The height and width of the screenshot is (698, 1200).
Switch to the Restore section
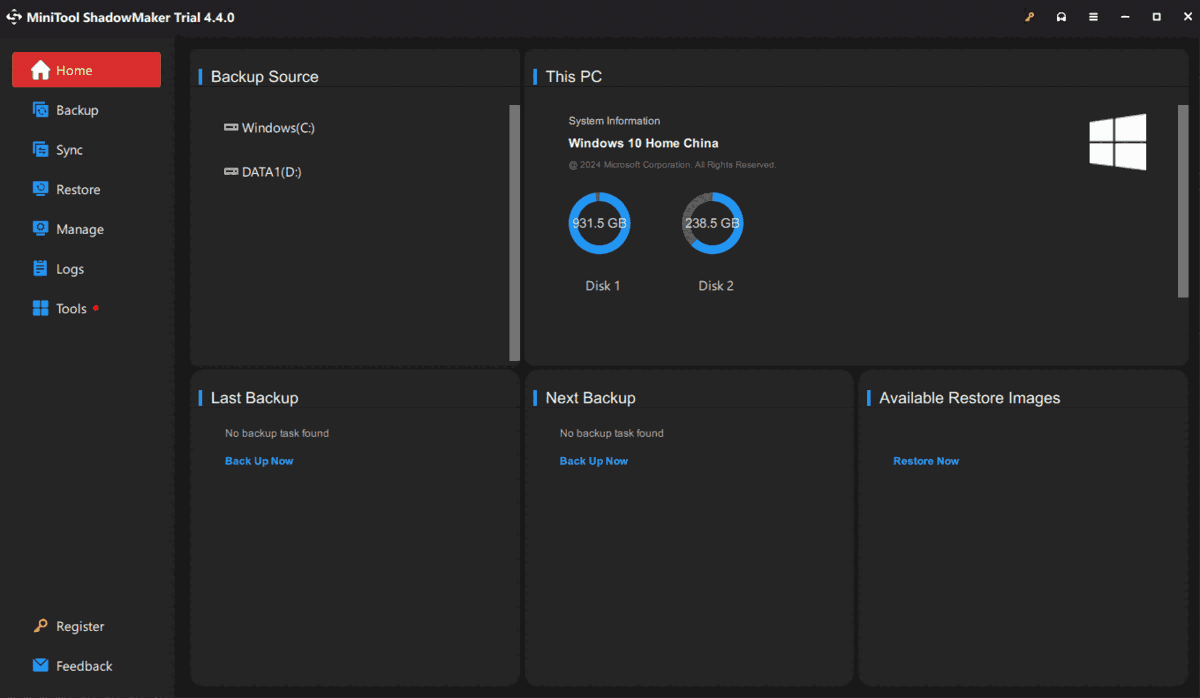pyautogui.click(x=77, y=190)
